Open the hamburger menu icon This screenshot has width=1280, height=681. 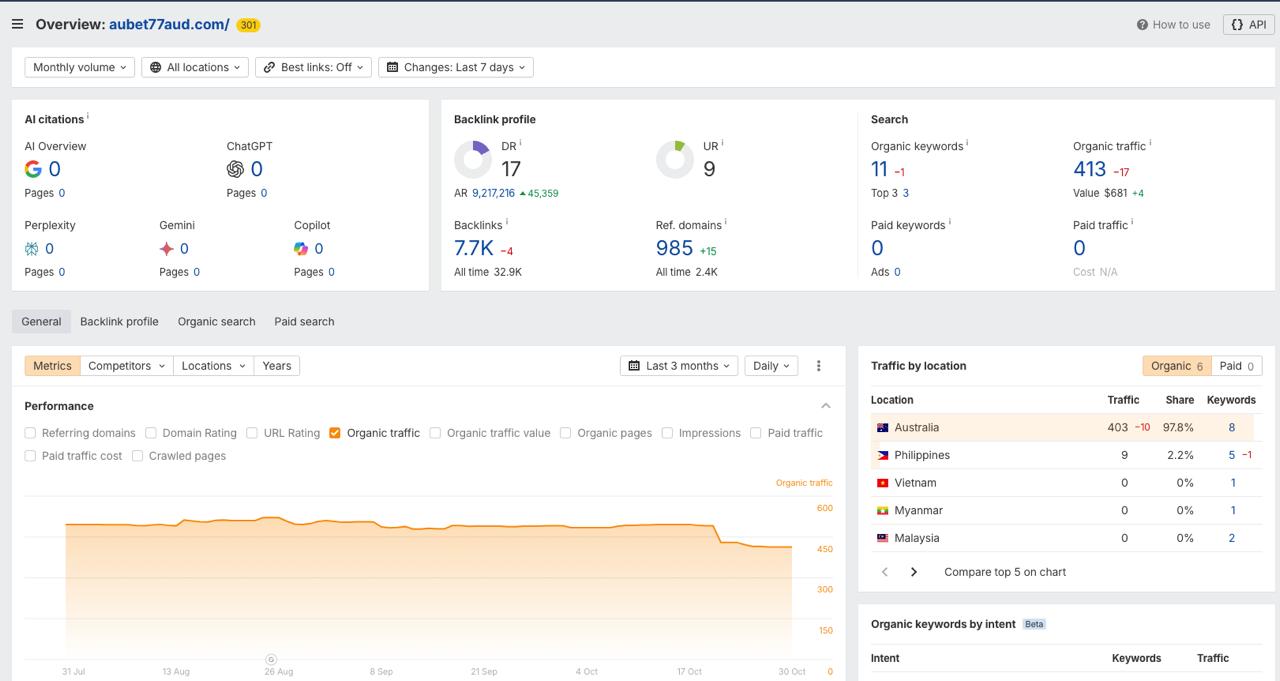17,24
